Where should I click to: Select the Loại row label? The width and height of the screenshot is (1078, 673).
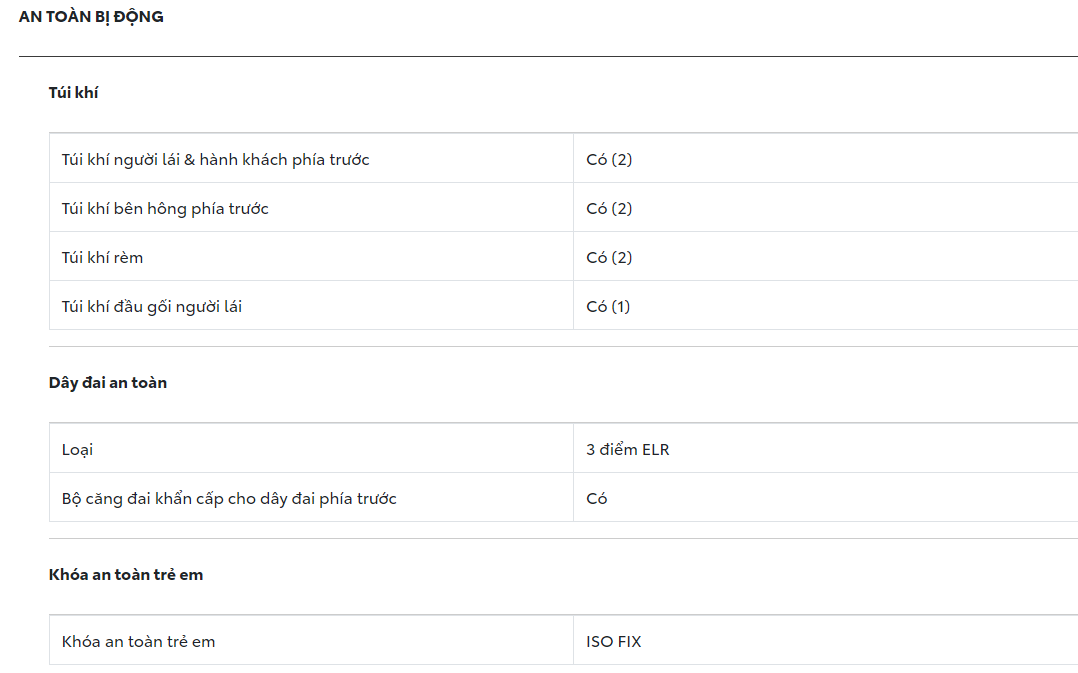(77, 450)
